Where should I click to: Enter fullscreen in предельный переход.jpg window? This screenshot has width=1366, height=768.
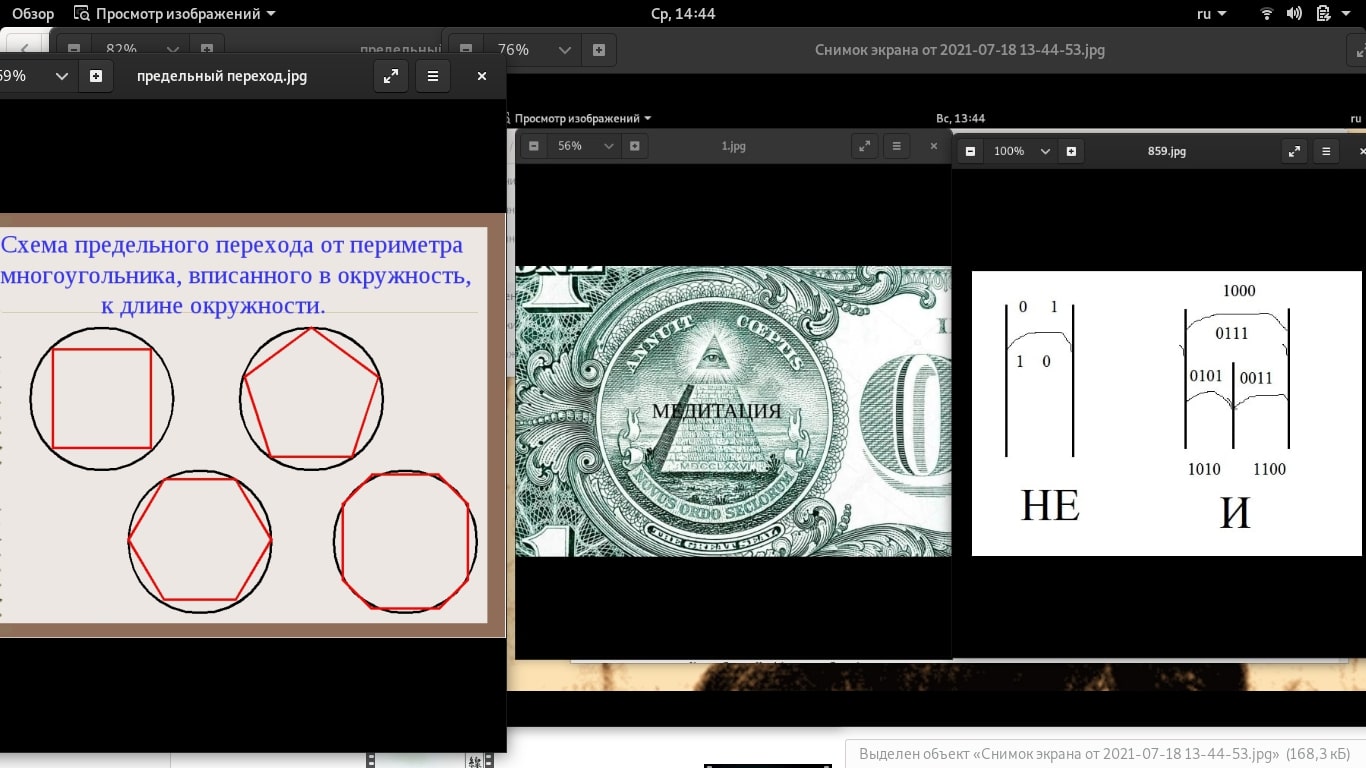click(x=391, y=76)
